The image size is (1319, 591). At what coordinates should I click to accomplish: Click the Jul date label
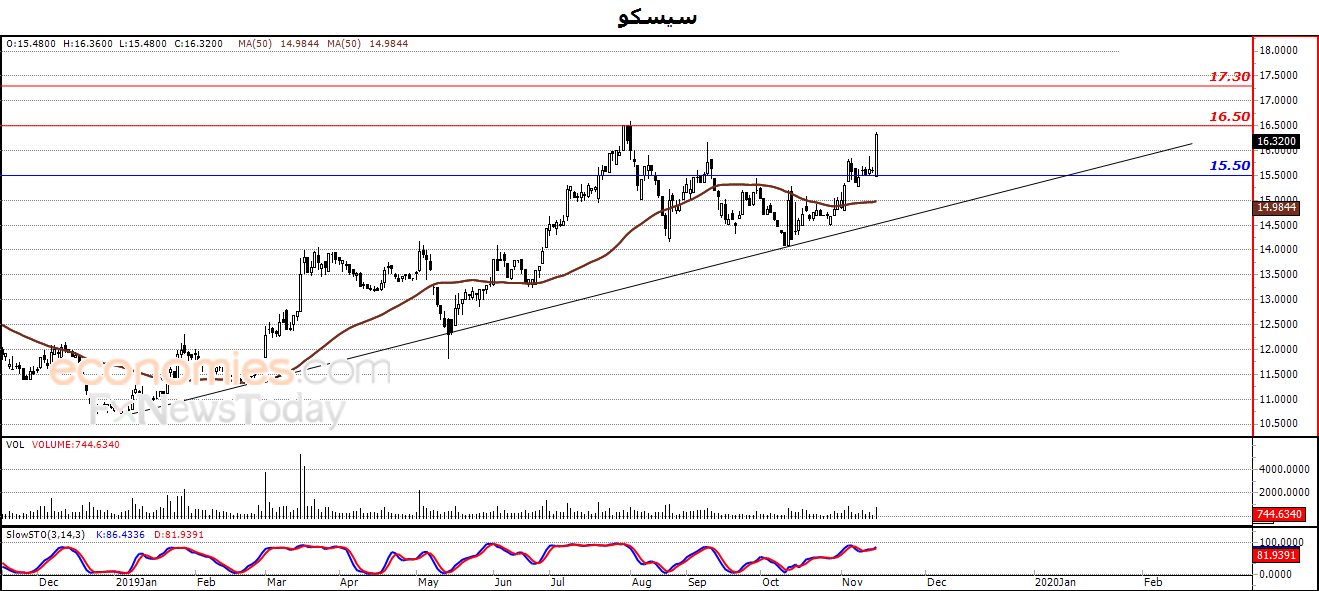[x=558, y=581]
